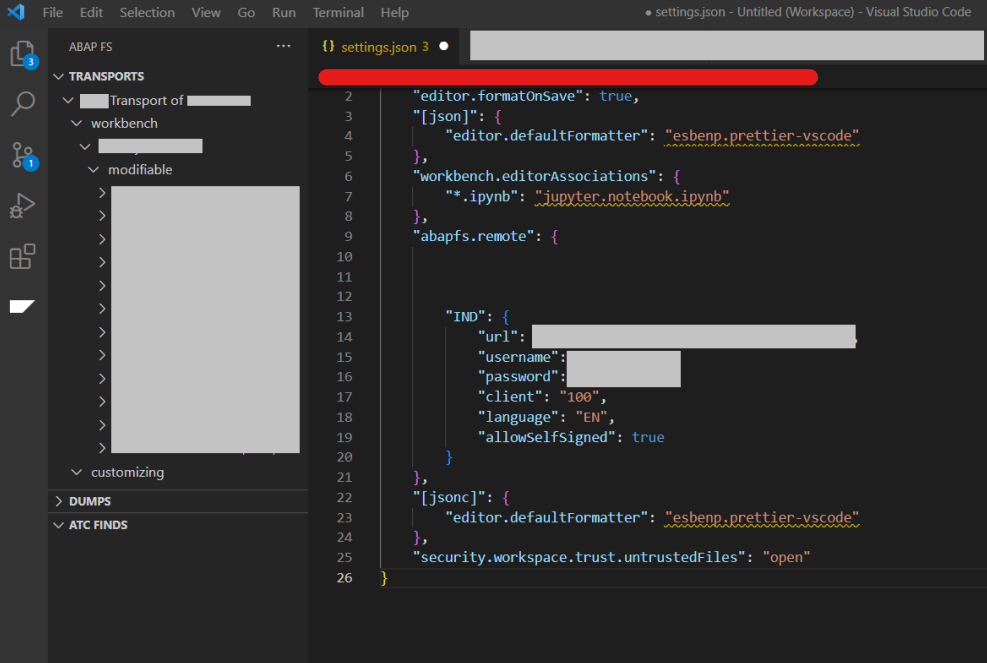Collapse the workbench tree node
Viewport: 987px width, 663px height.
coord(124,123)
